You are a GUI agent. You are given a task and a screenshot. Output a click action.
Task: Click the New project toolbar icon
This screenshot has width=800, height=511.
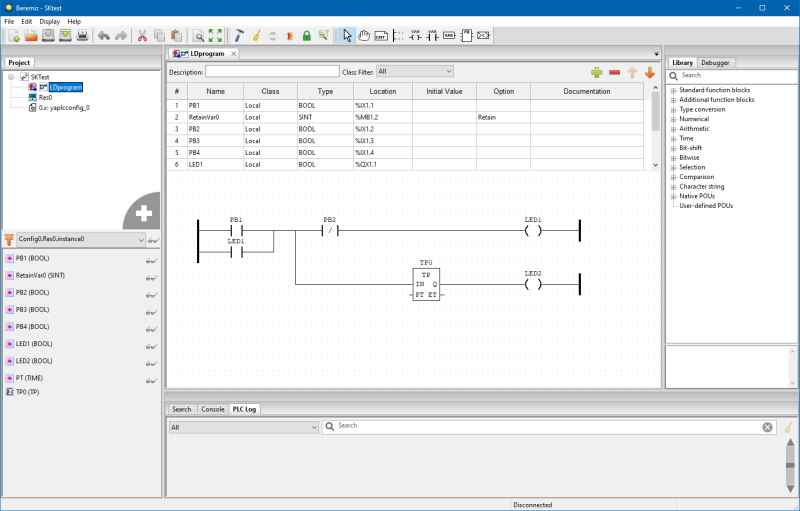click(x=14, y=36)
